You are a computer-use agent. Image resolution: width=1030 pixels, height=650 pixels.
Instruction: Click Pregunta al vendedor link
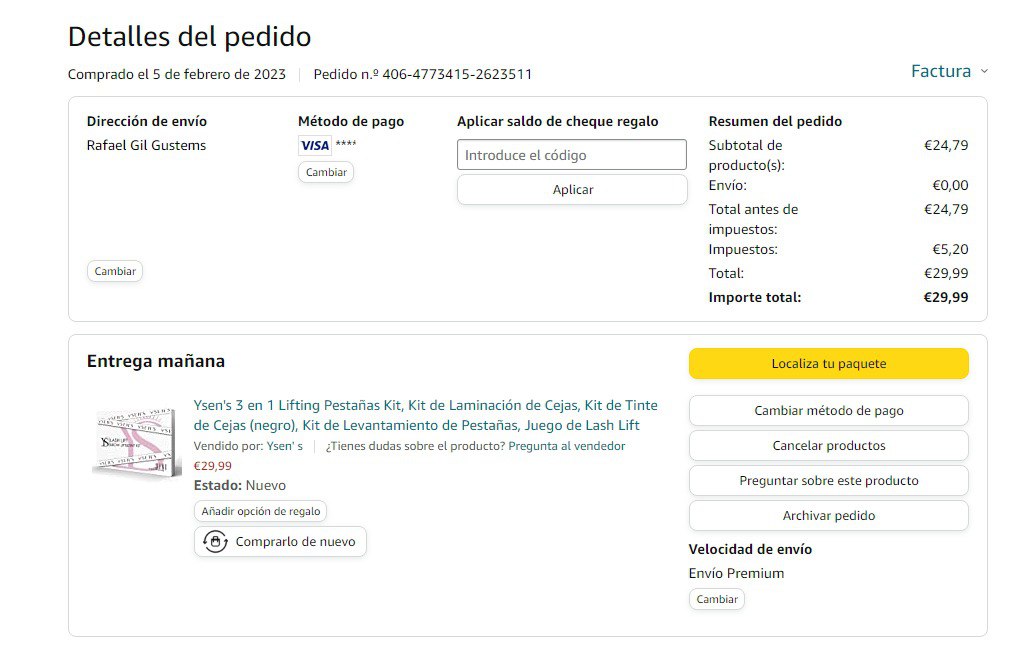[566, 446]
